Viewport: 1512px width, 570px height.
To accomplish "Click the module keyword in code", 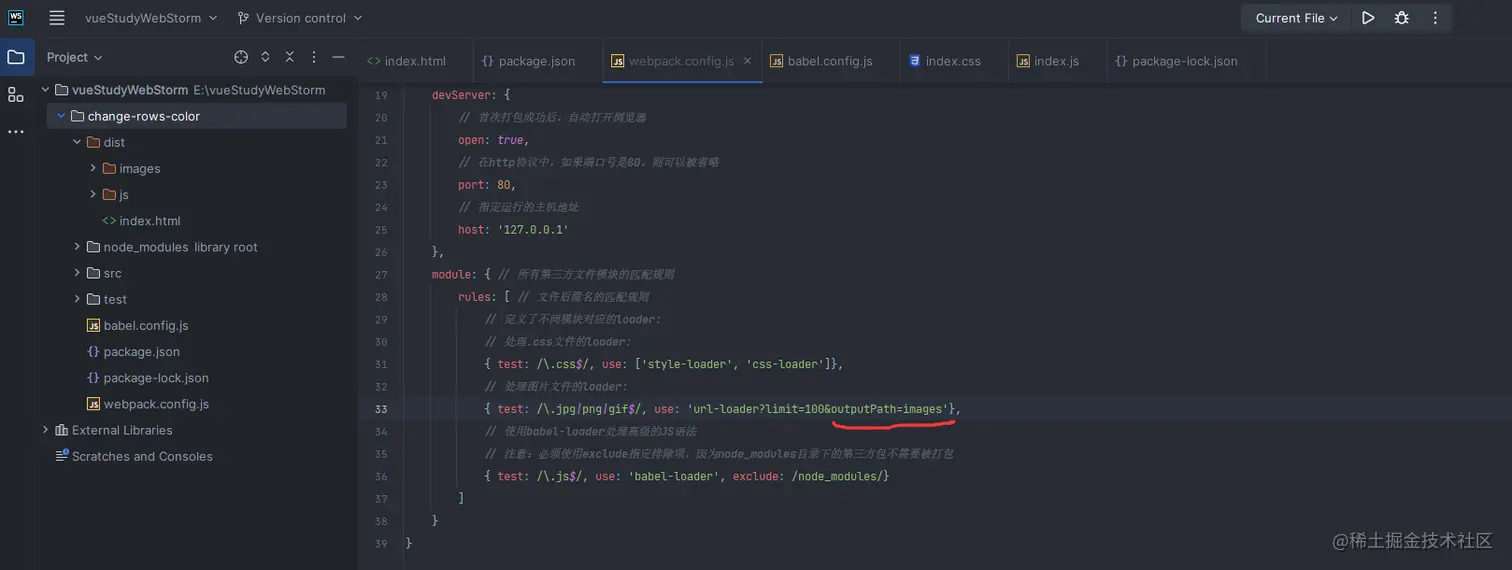I will coord(451,274).
